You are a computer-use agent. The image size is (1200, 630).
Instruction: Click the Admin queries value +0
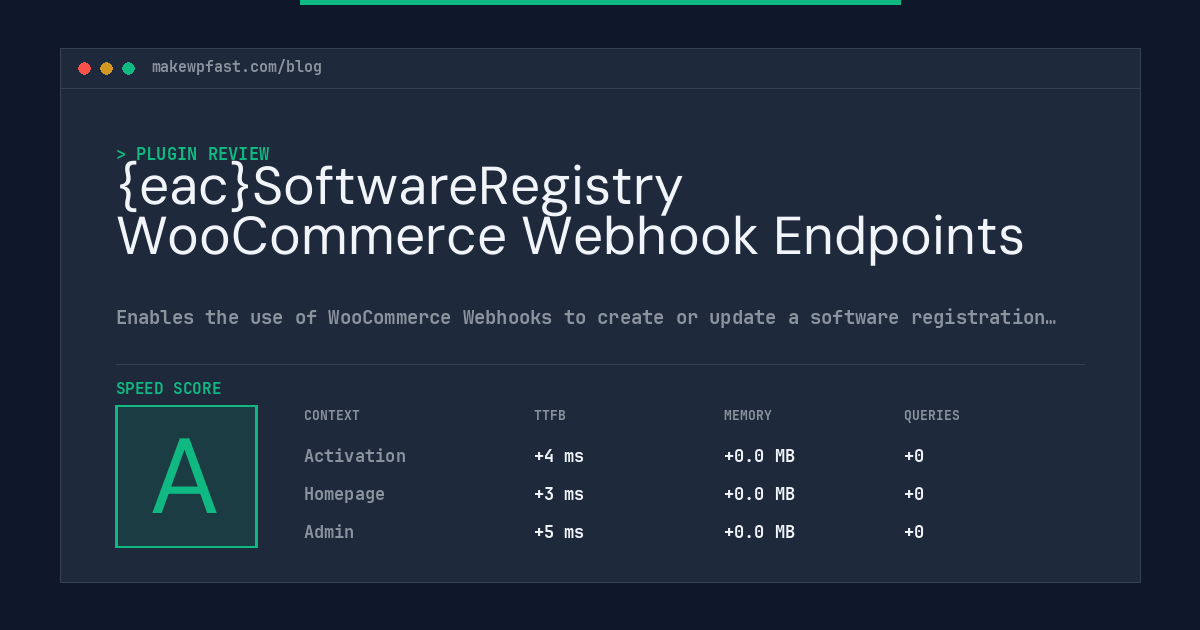pos(914,532)
